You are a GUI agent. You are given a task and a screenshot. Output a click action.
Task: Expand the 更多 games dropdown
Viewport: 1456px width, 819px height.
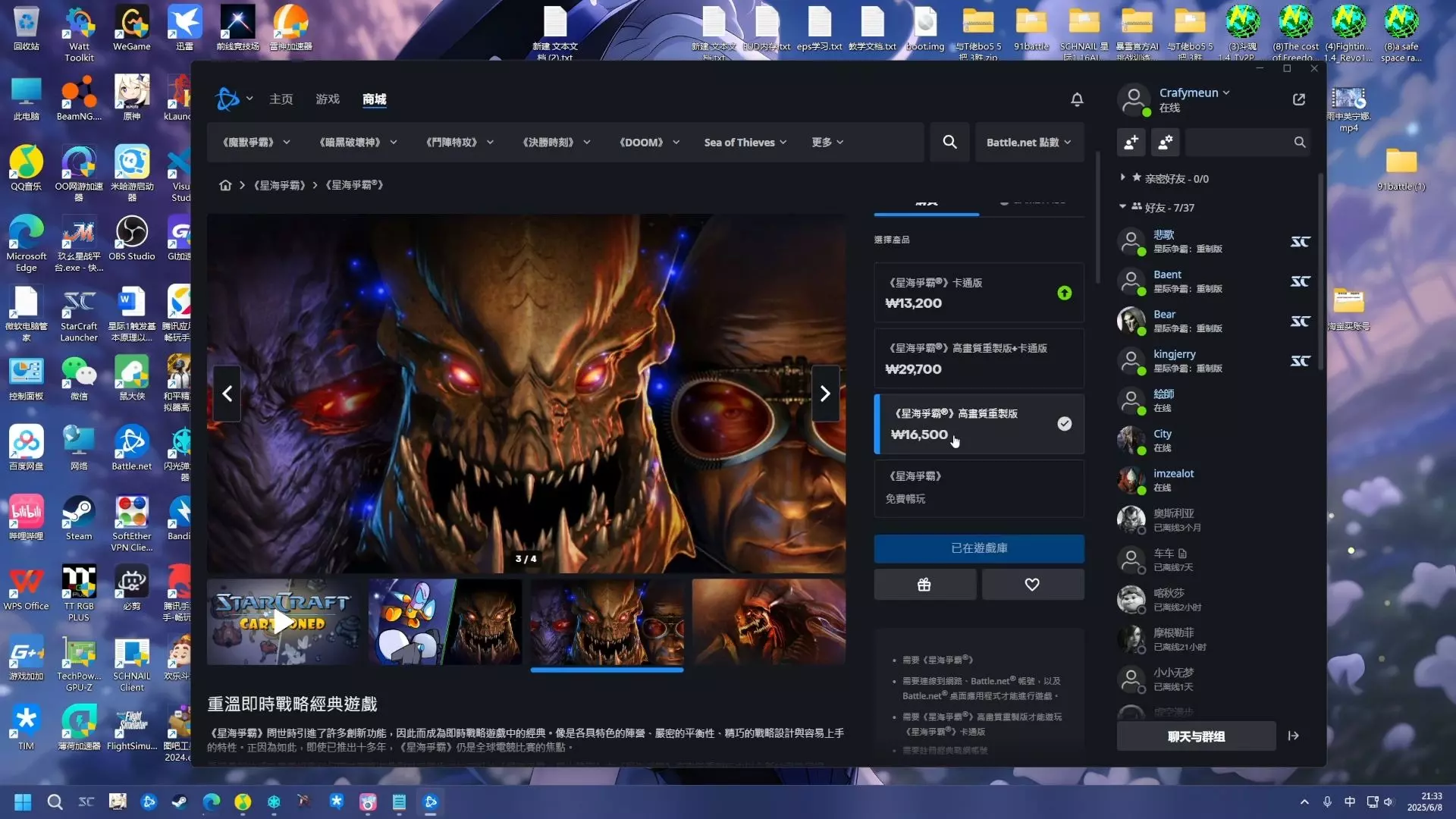[827, 143]
